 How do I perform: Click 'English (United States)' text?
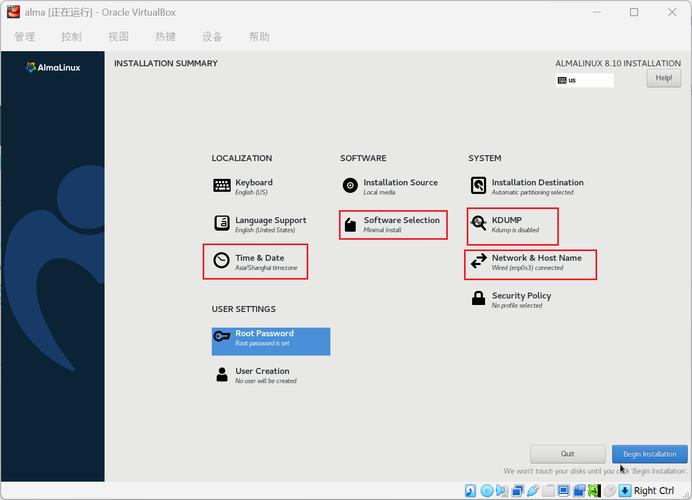click(265, 230)
